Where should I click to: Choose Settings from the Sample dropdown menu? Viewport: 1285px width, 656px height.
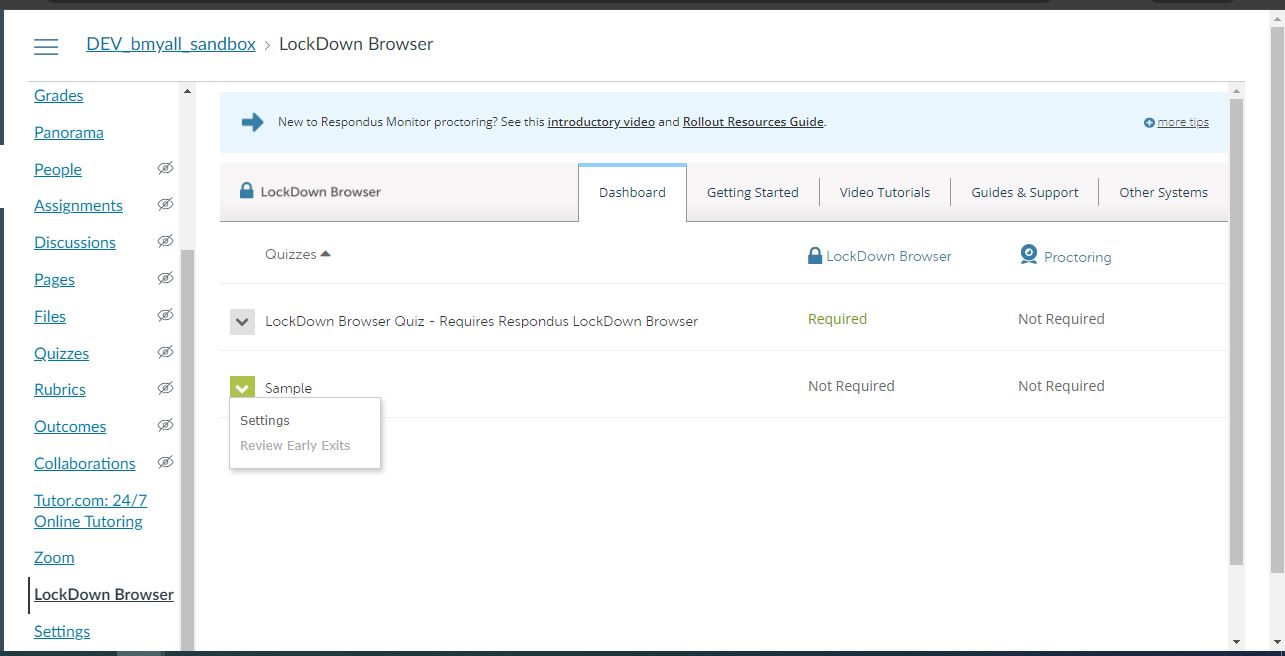[x=265, y=421]
